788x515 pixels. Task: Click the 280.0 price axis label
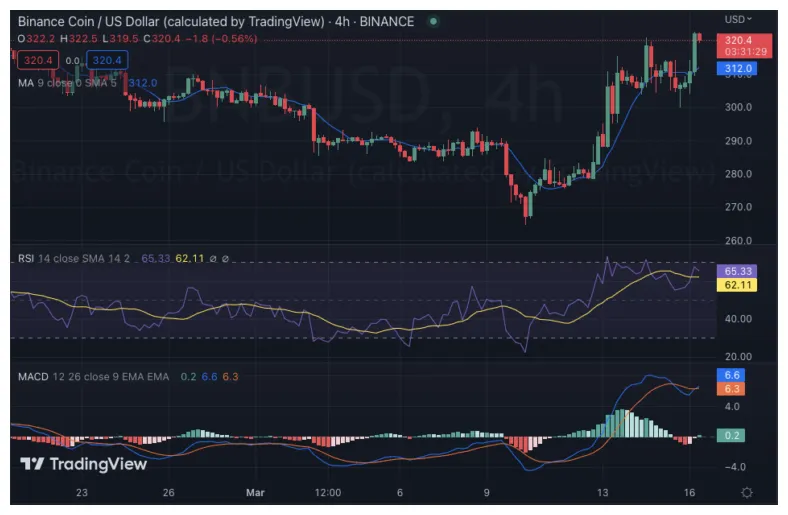pos(738,174)
